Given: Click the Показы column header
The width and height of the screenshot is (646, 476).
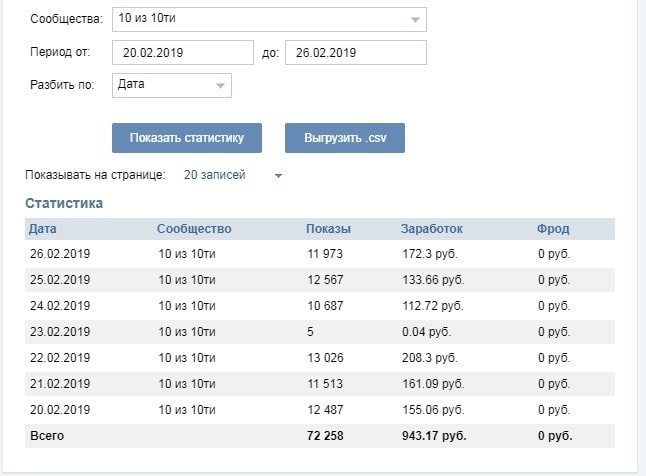Looking at the screenshot, I should [328, 229].
